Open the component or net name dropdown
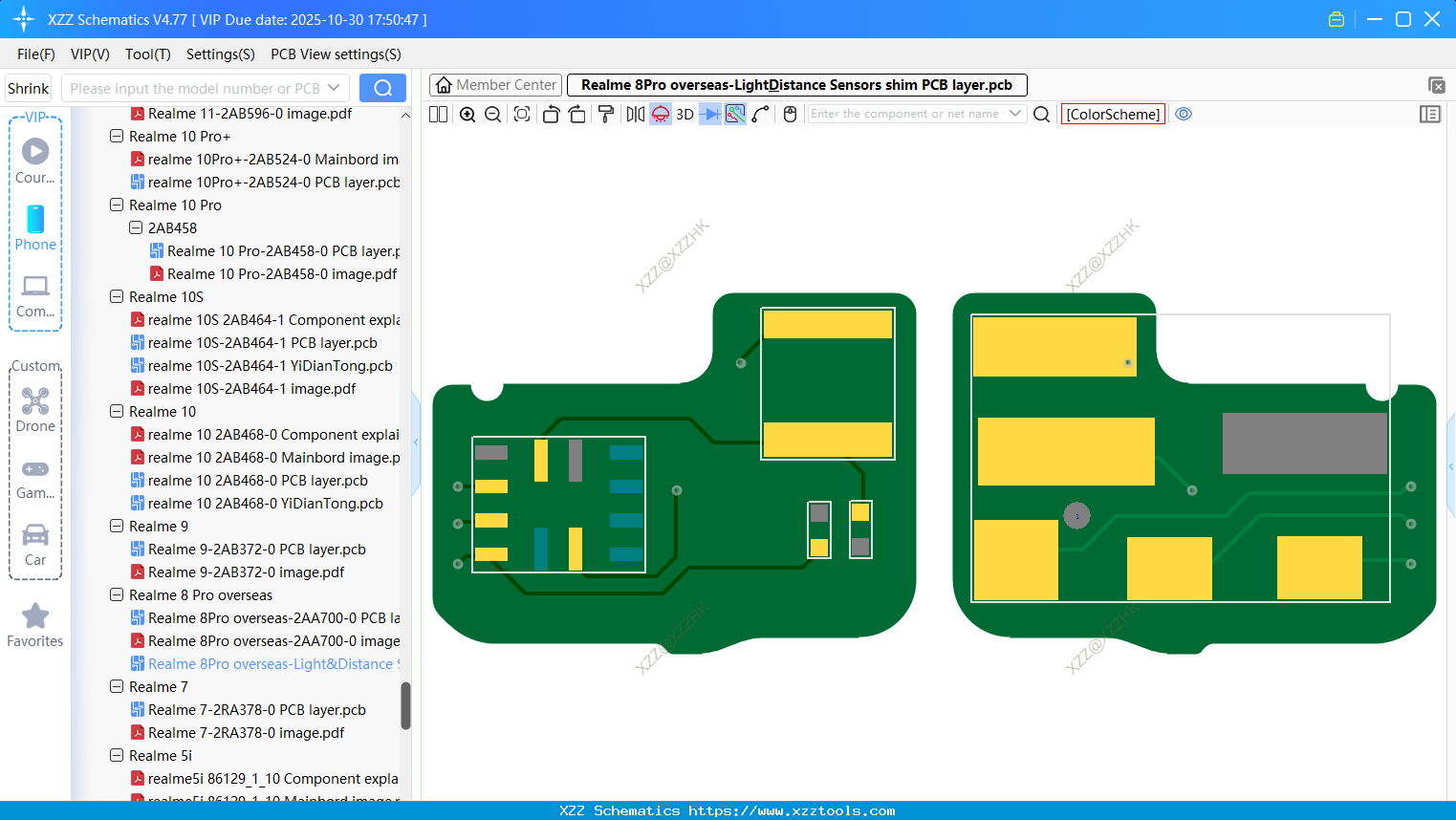1456x820 pixels. pyautogui.click(x=1016, y=114)
